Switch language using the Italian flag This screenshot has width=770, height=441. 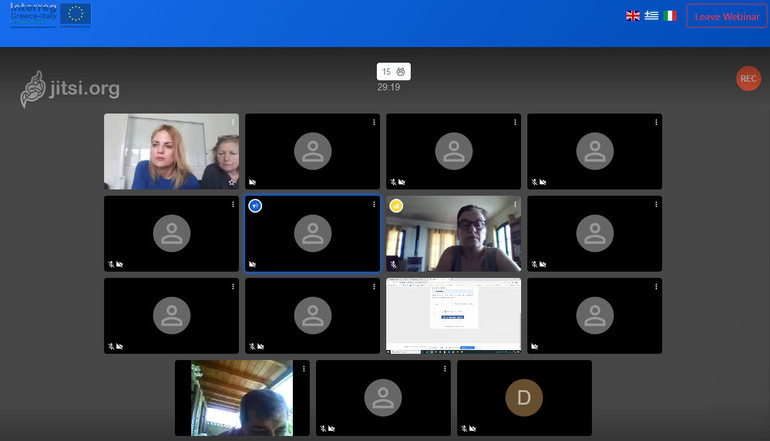tap(670, 16)
